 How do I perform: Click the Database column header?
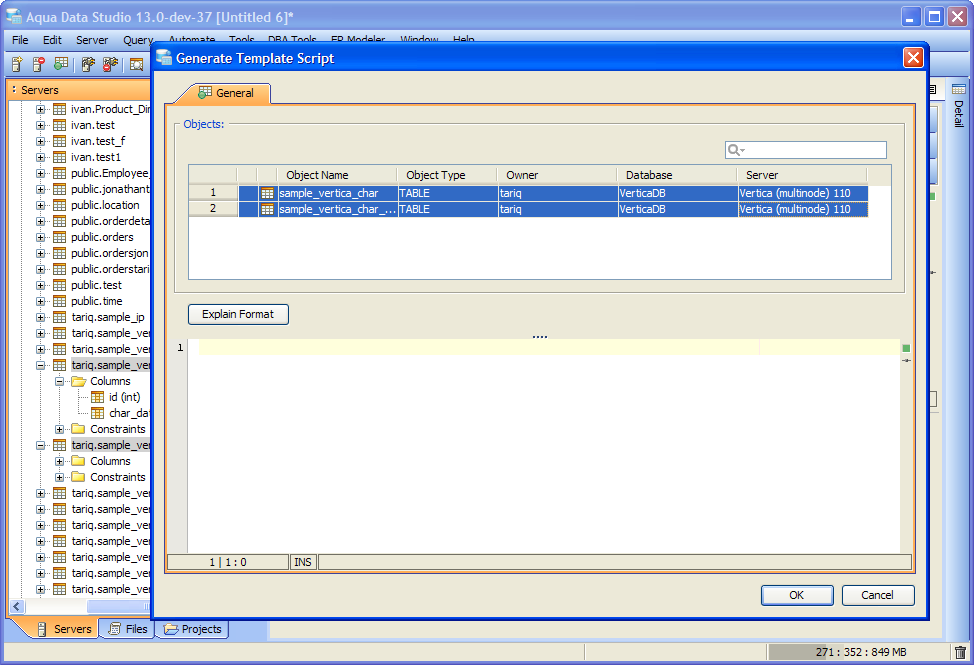(x=676, y=175)
